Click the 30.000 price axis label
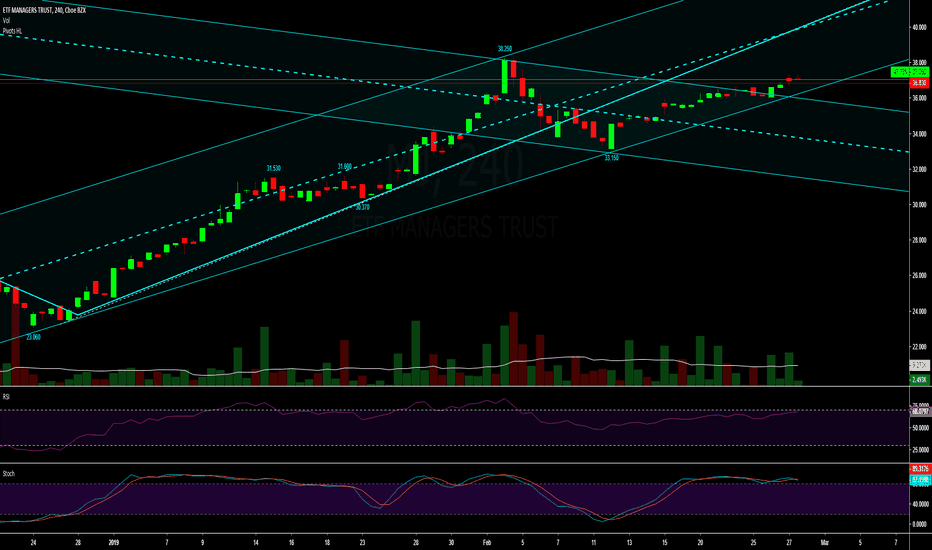 (x=919, y=205)
